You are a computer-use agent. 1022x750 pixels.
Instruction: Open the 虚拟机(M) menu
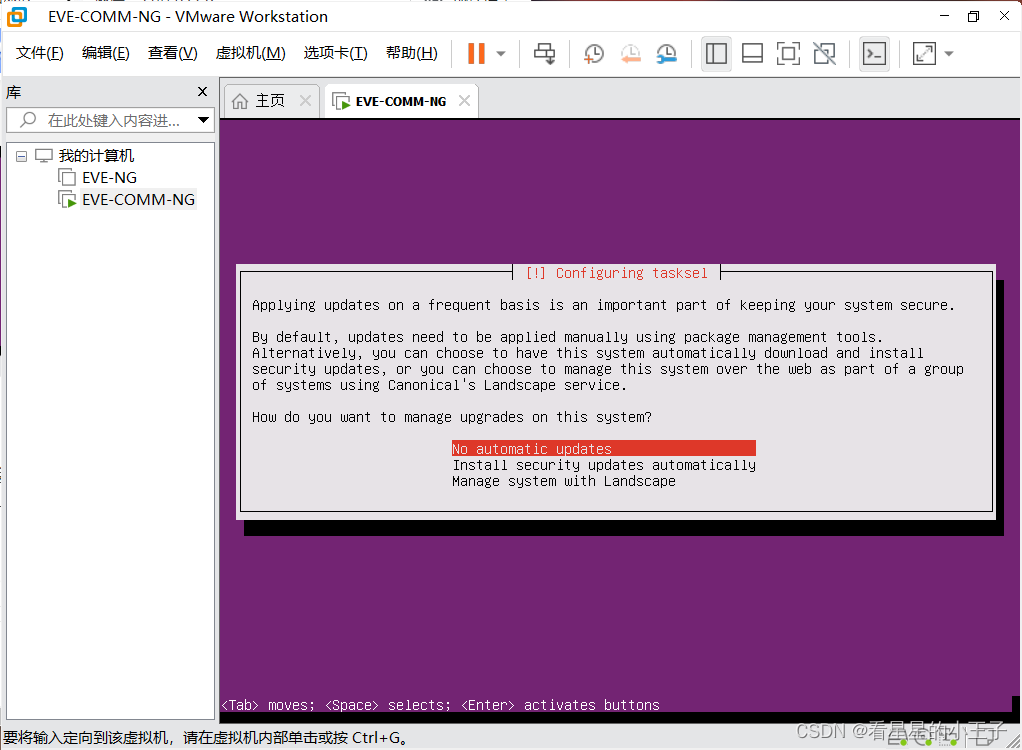click(250, 53)
